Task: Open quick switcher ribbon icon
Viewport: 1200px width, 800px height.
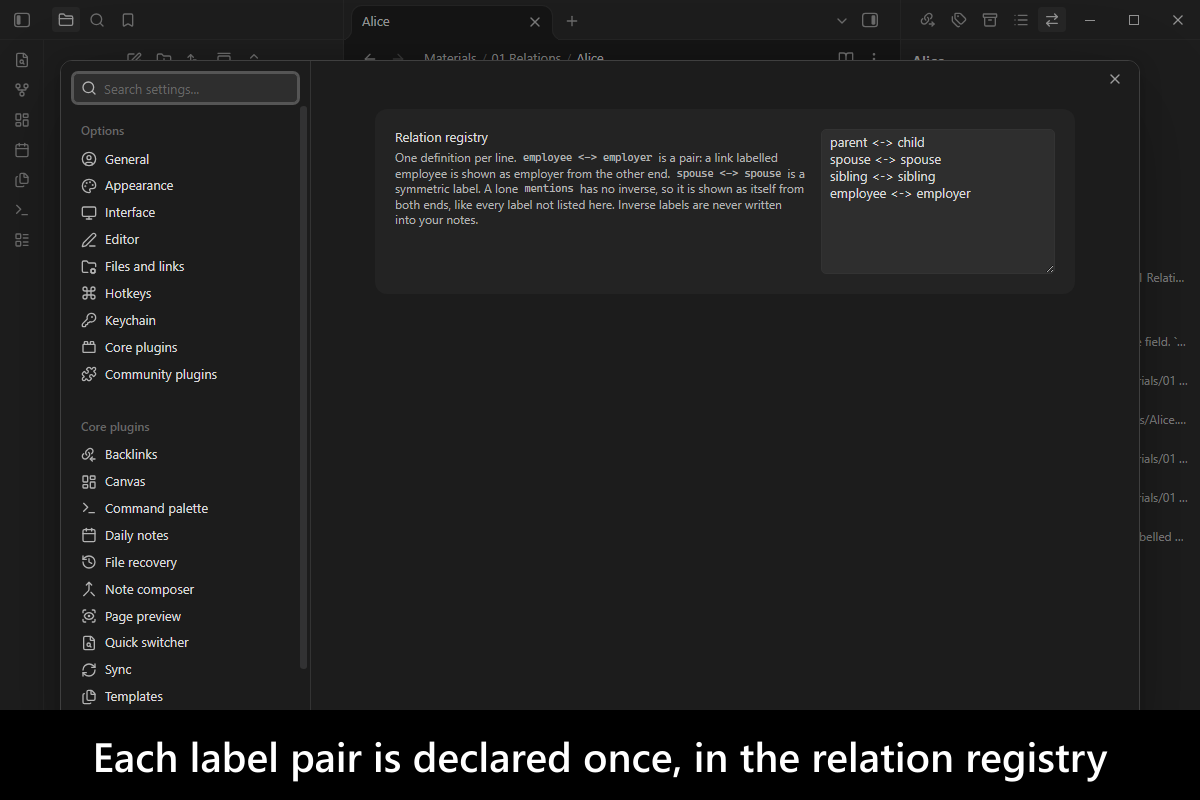Action: click(x=22, y=60)
